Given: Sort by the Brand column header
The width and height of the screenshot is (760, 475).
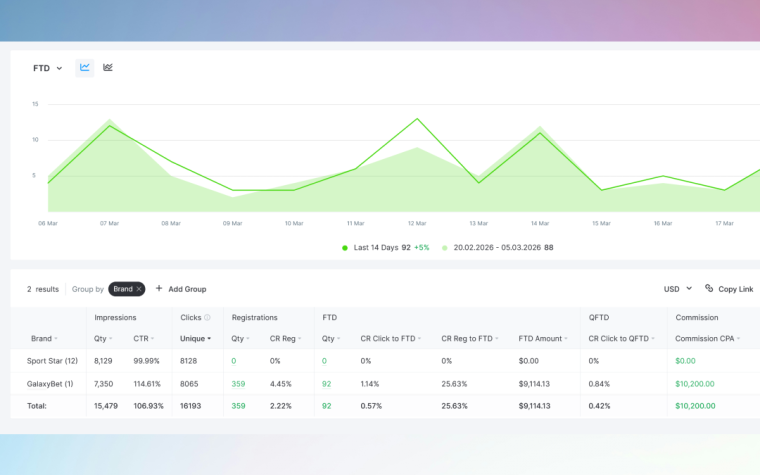Looking at the screenshot, I should (44, 338).
